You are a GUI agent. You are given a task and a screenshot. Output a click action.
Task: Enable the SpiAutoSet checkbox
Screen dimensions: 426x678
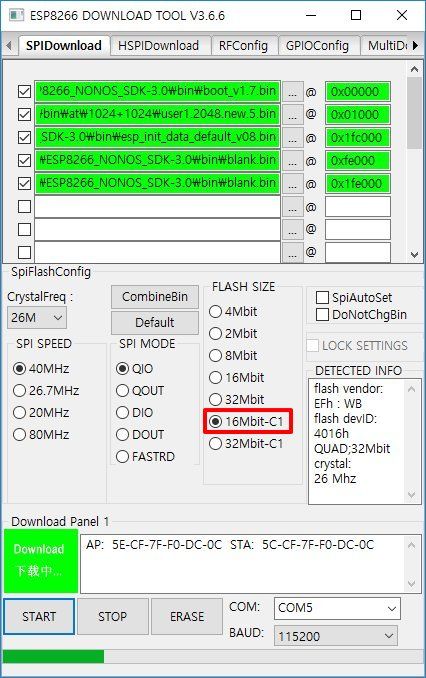coord(322,297)
